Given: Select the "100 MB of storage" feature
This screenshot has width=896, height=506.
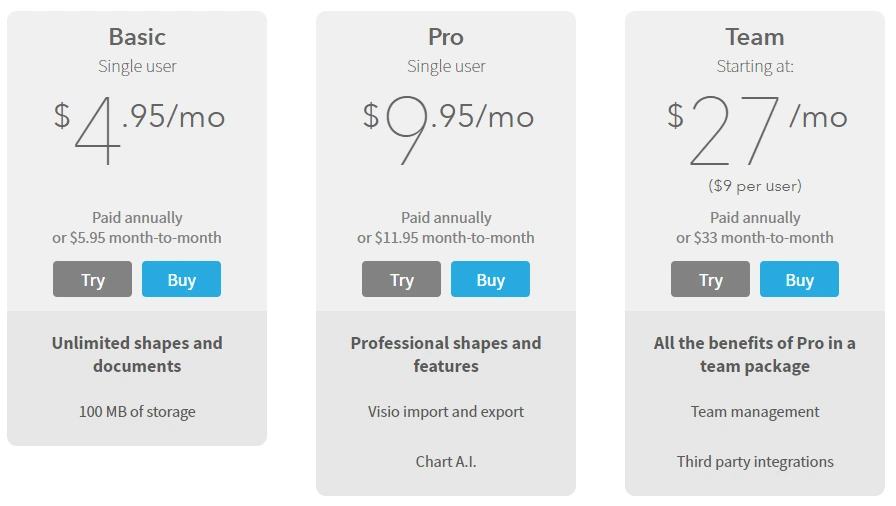Looking at the screenshot, I should pyautogui.click(x=137, y=412).
